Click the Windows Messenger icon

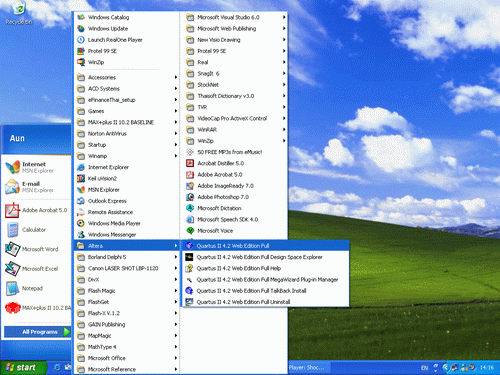pyautogui.click(x=81, y=235)
